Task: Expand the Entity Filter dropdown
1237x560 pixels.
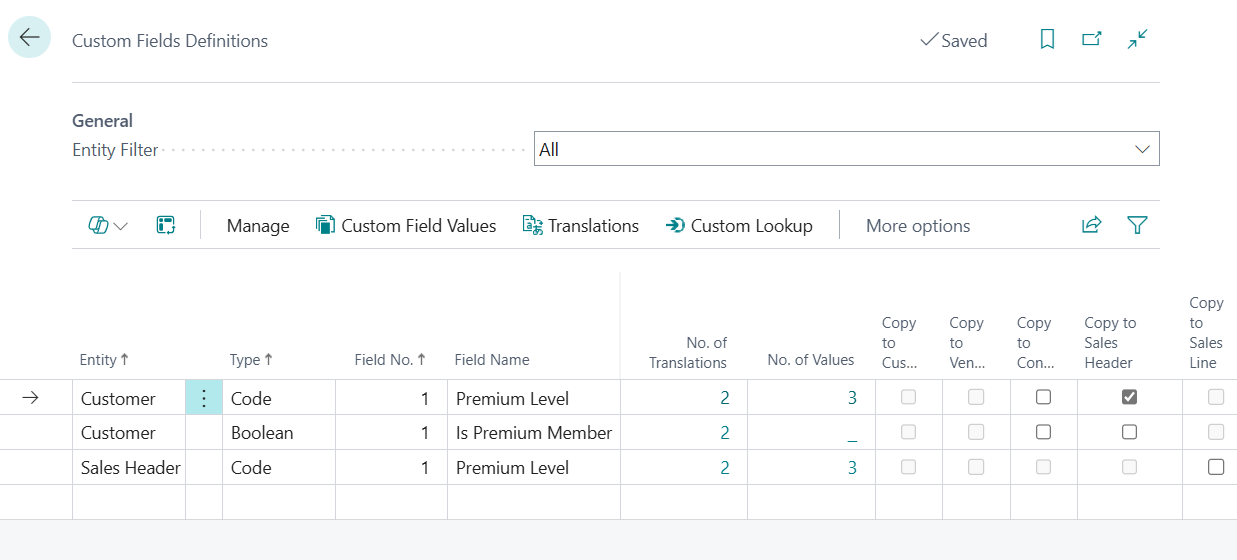Action: [x=1142, y=149]
